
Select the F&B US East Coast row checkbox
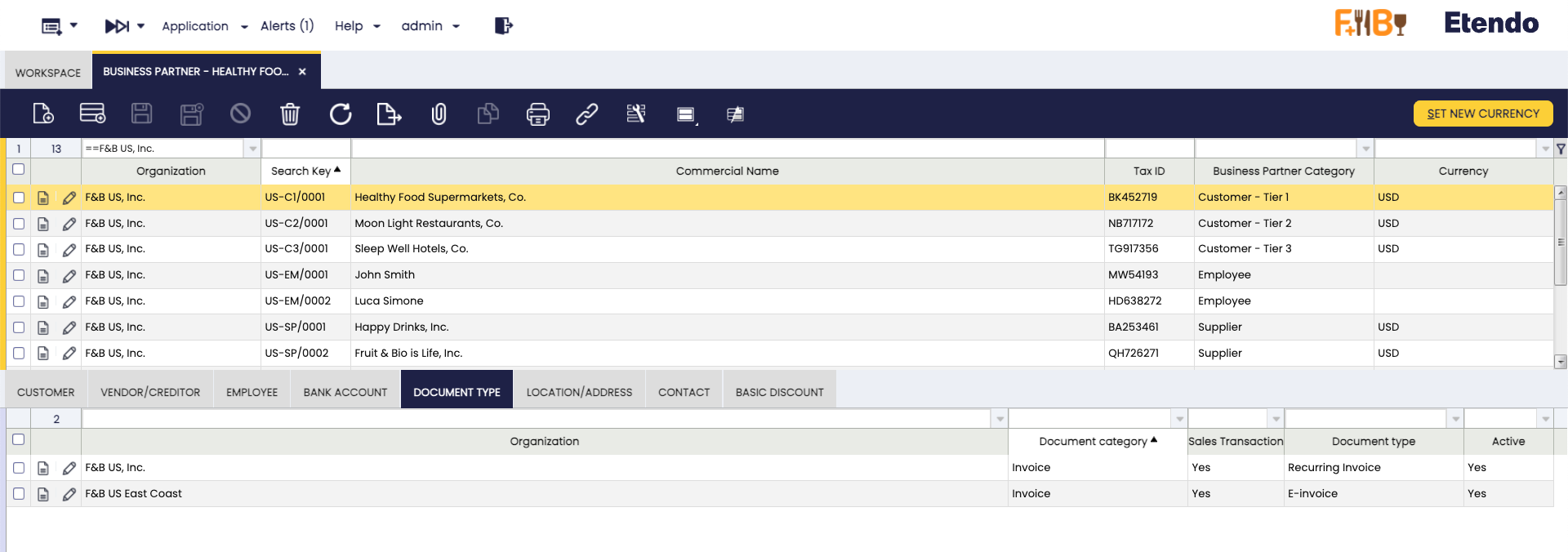pos(19,494)
